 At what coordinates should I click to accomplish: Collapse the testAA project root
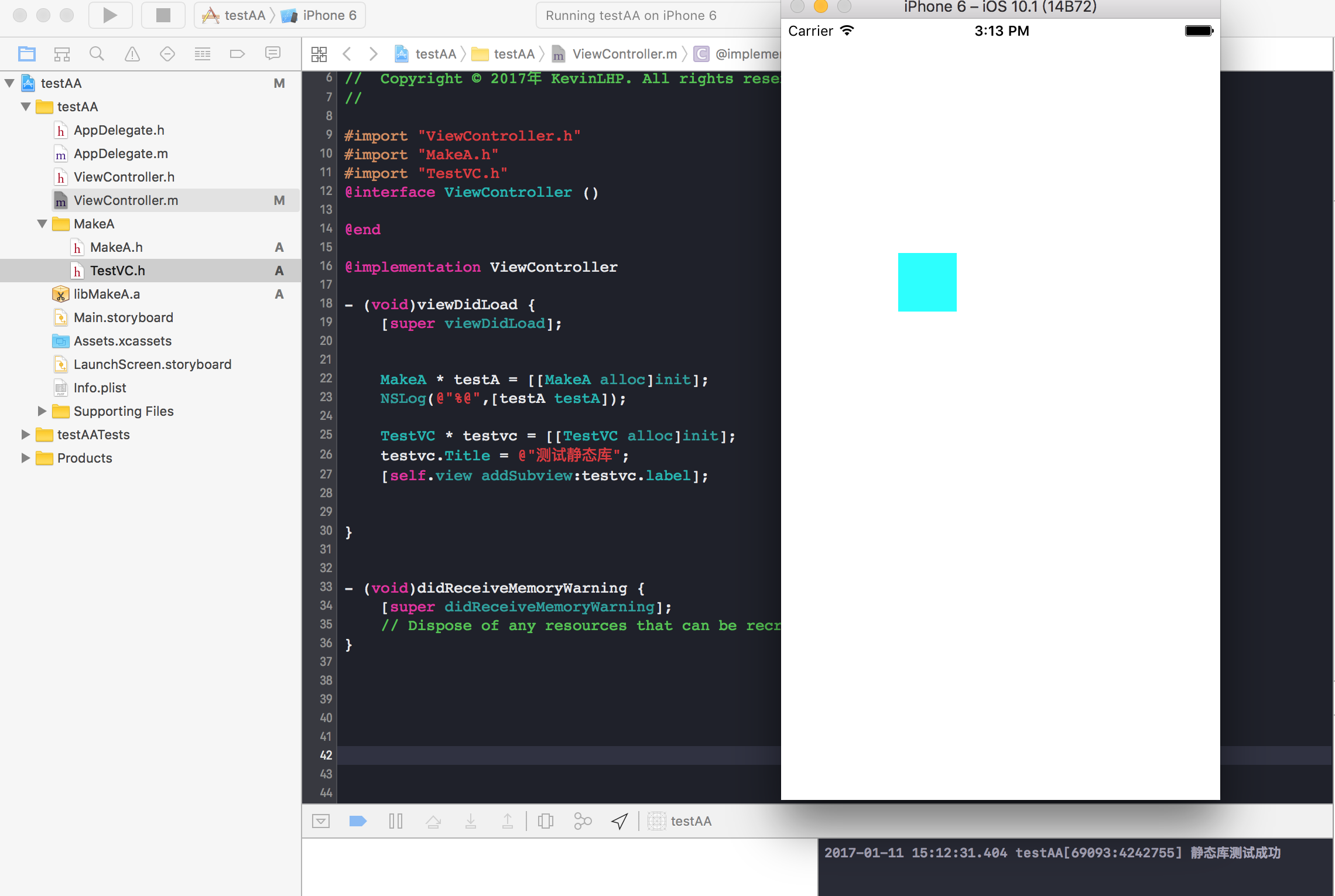click(9, 83)
